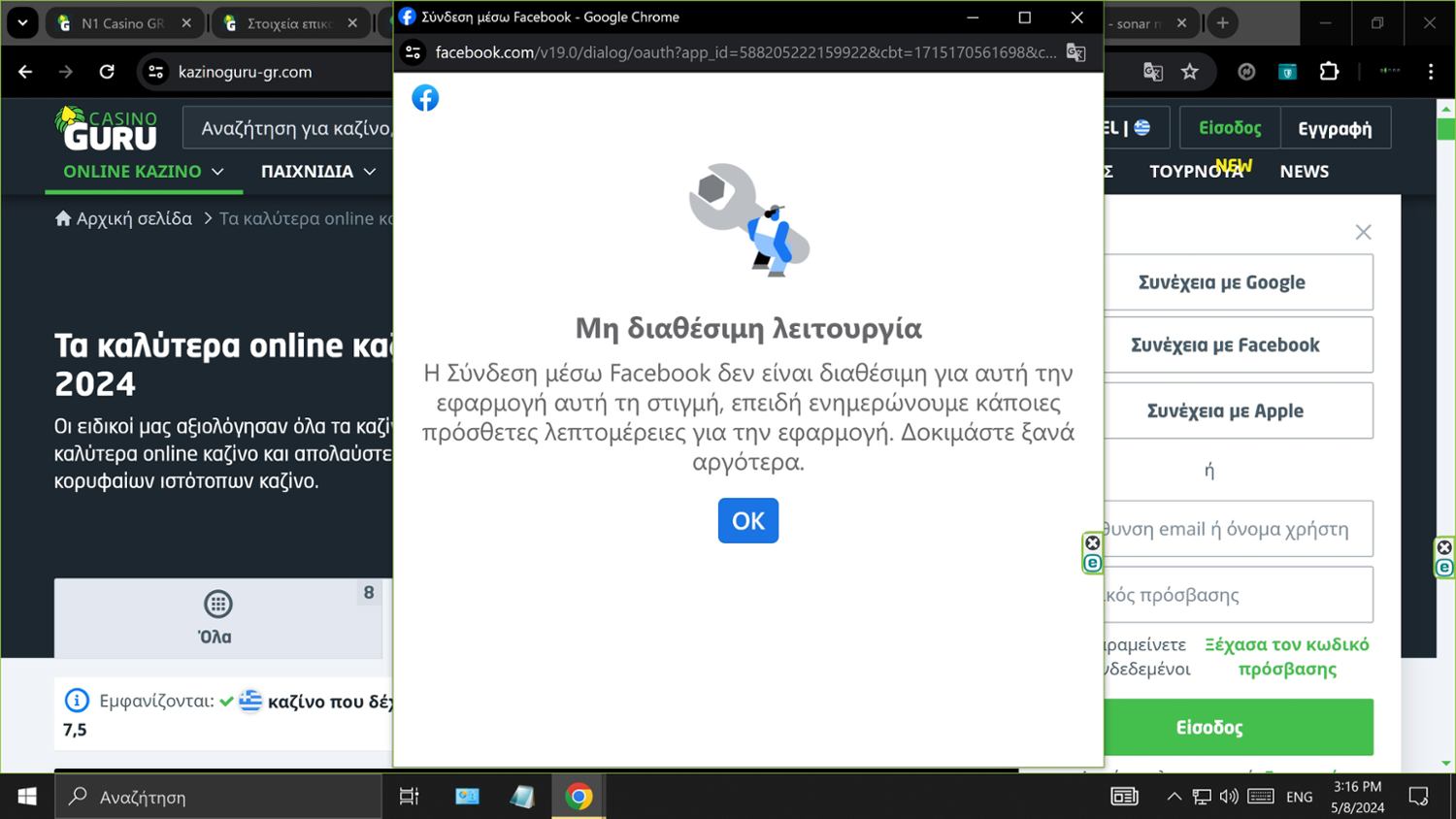This screenshot has width=1456, height=819.
Task: Open the ΤΟΥΡΝΟΥΑ menu item
Action: [1196, 172]
